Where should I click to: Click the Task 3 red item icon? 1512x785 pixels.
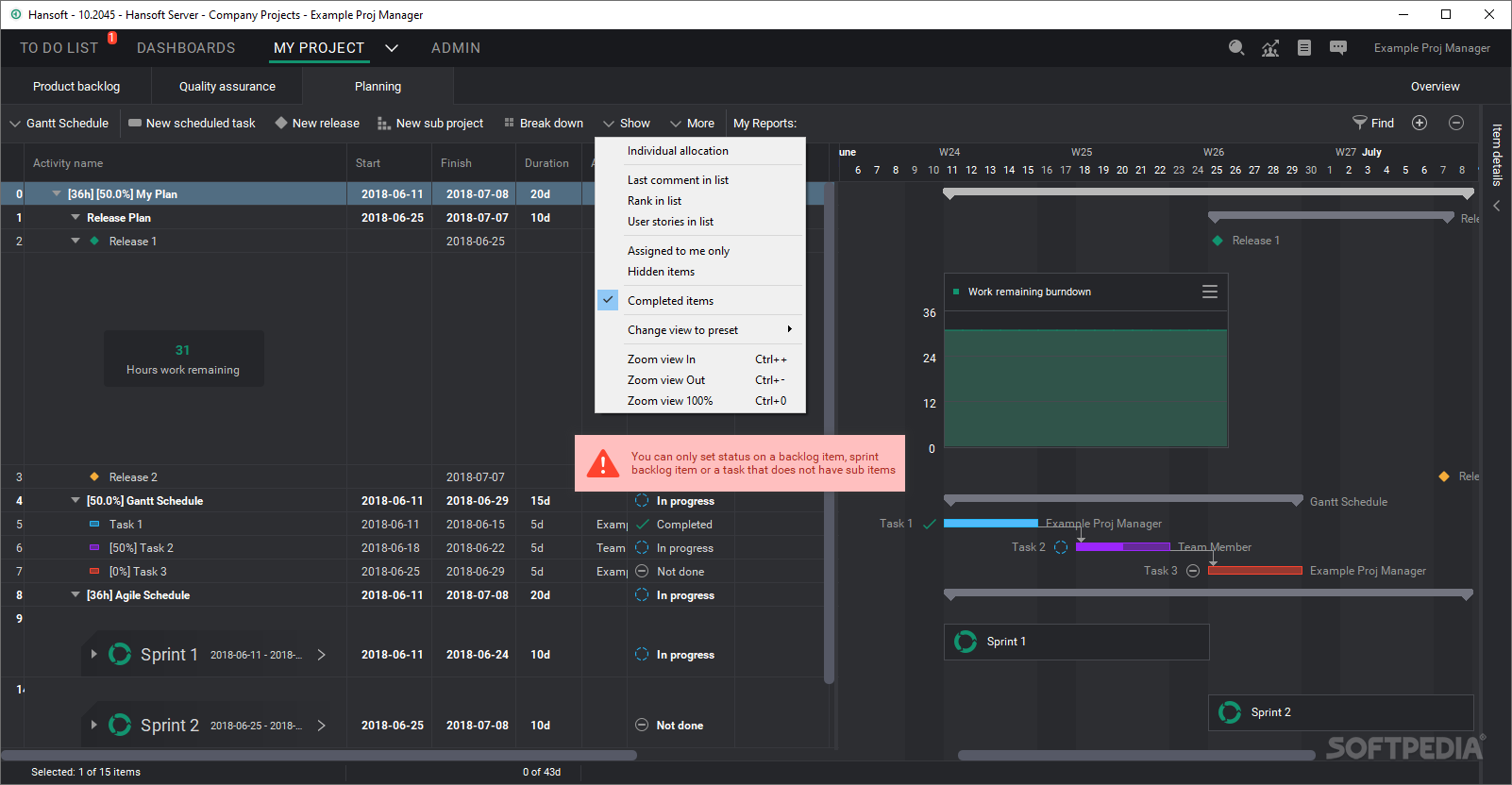[x=94, y=571]
